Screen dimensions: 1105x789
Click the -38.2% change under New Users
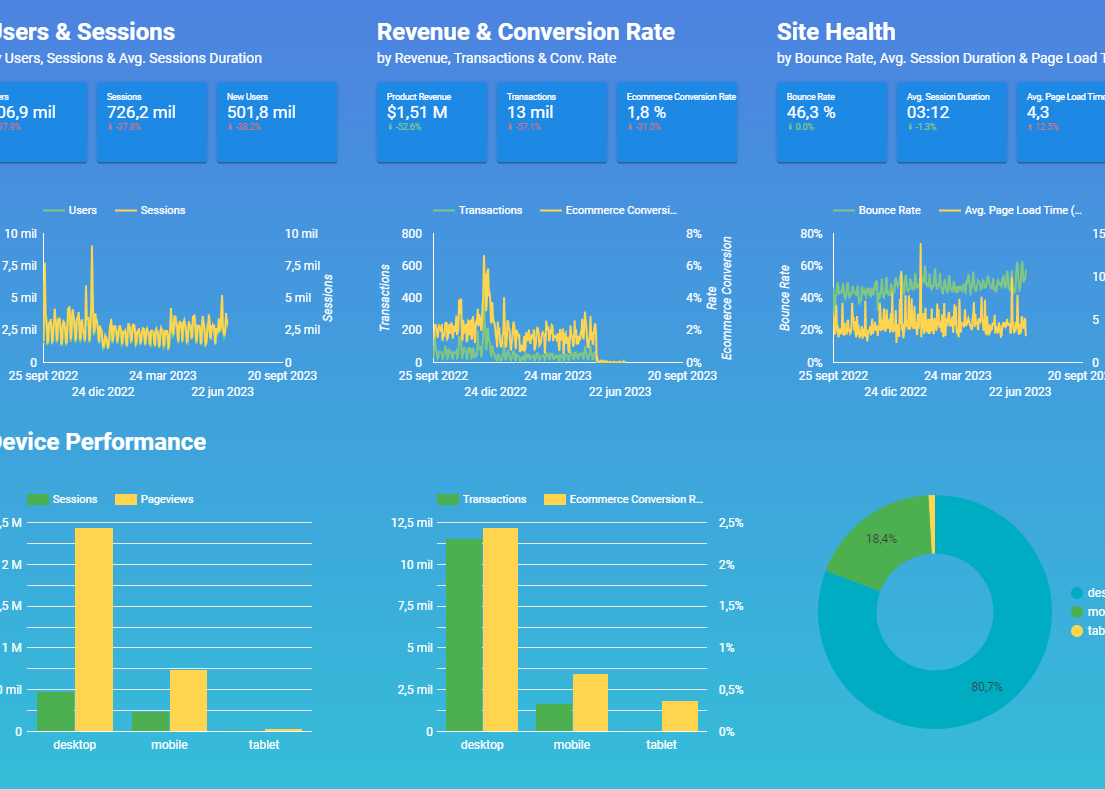pyautogui.click(x=245, y=127)
